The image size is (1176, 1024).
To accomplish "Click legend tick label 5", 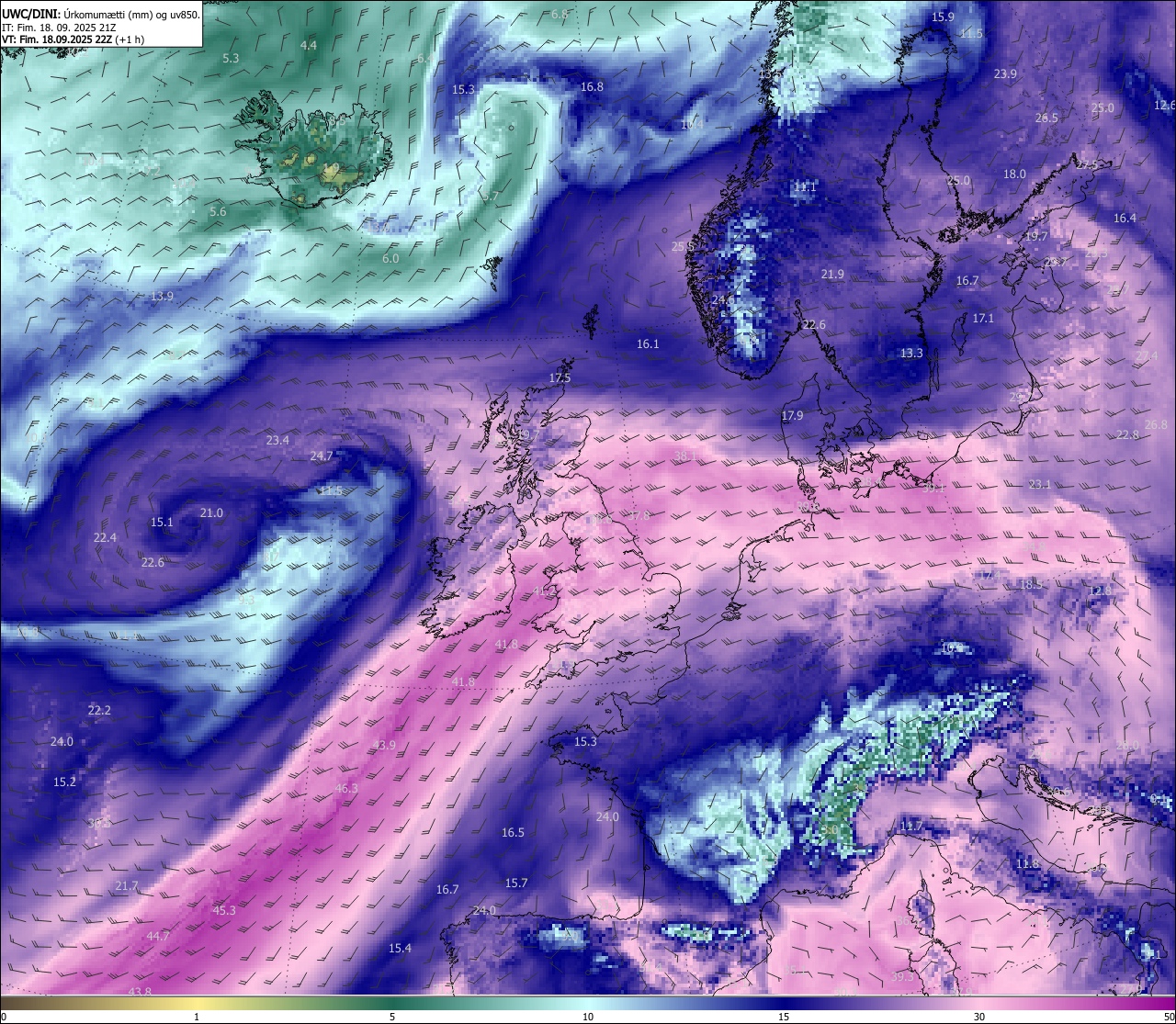I will coord(392,1017).
